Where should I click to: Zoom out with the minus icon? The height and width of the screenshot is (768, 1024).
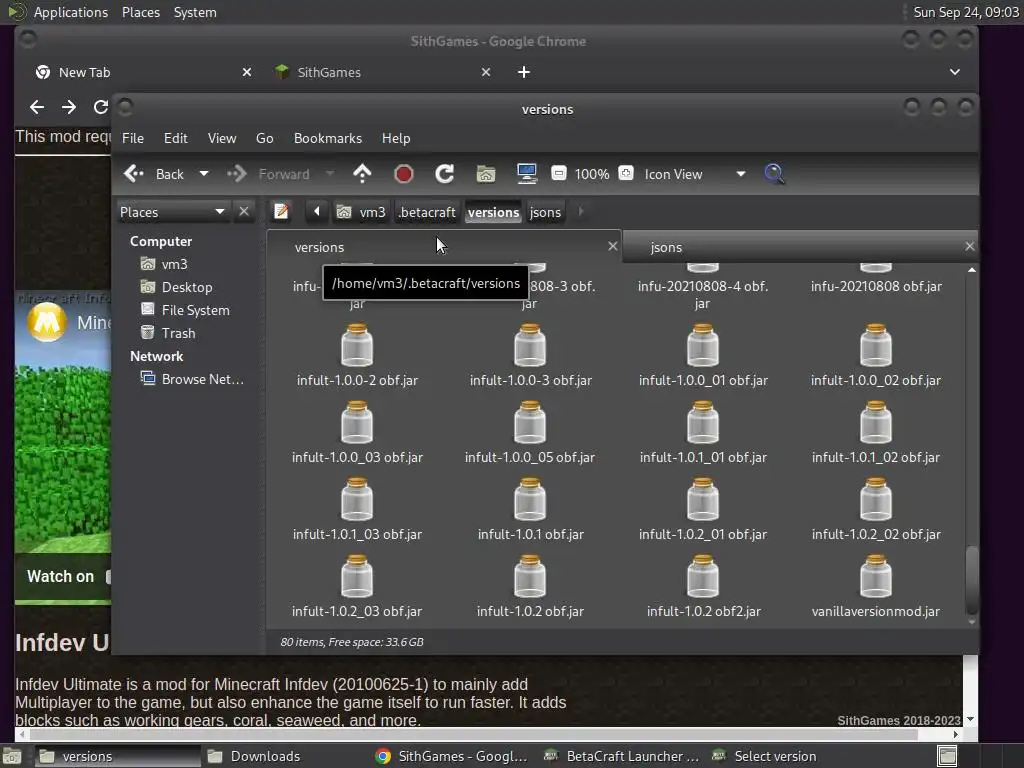pos(559,174)
